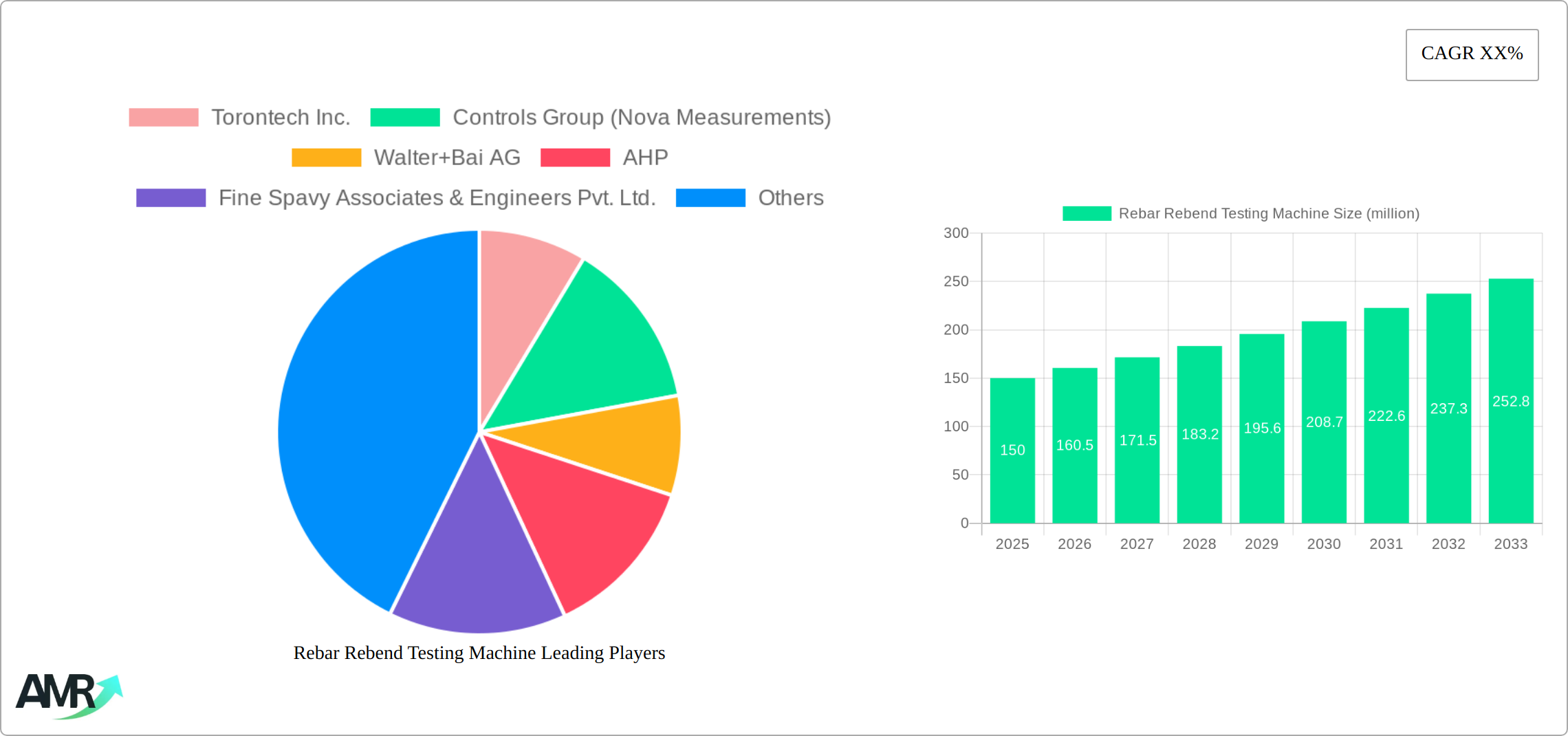Toggle Walter+Bai AG legend label
The width and height of the screenshot is (1568, 736).
click(x=446, y=158)
